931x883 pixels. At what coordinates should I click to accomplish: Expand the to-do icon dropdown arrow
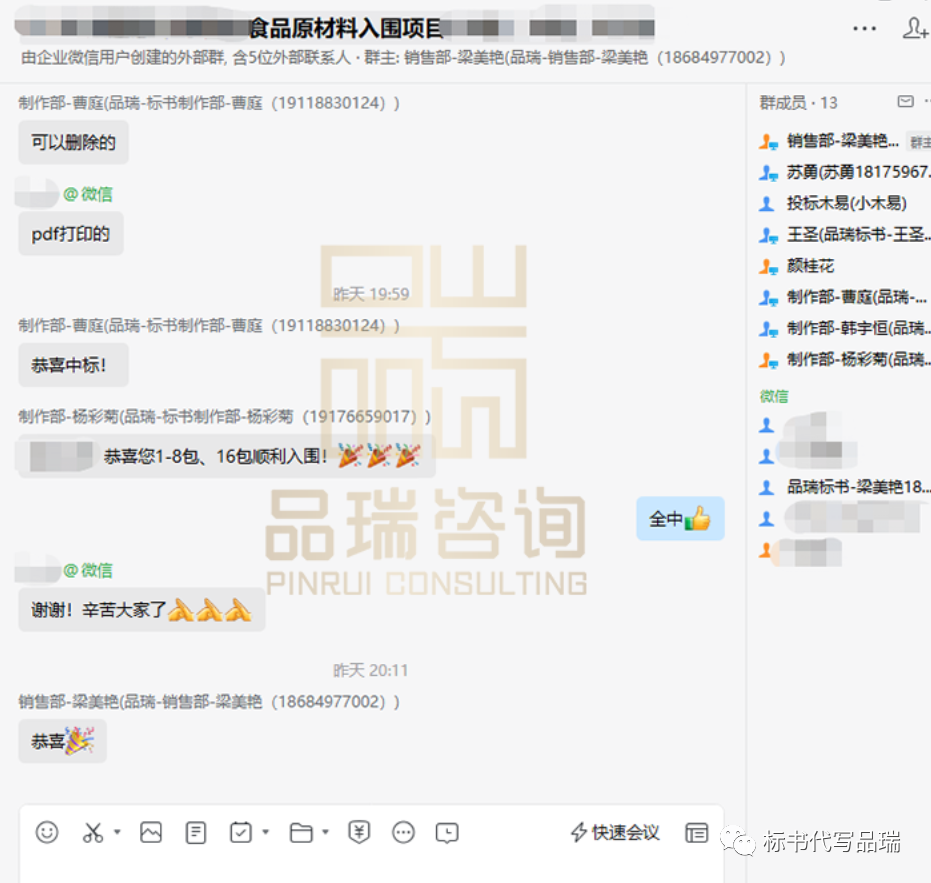tap(263, 832)
